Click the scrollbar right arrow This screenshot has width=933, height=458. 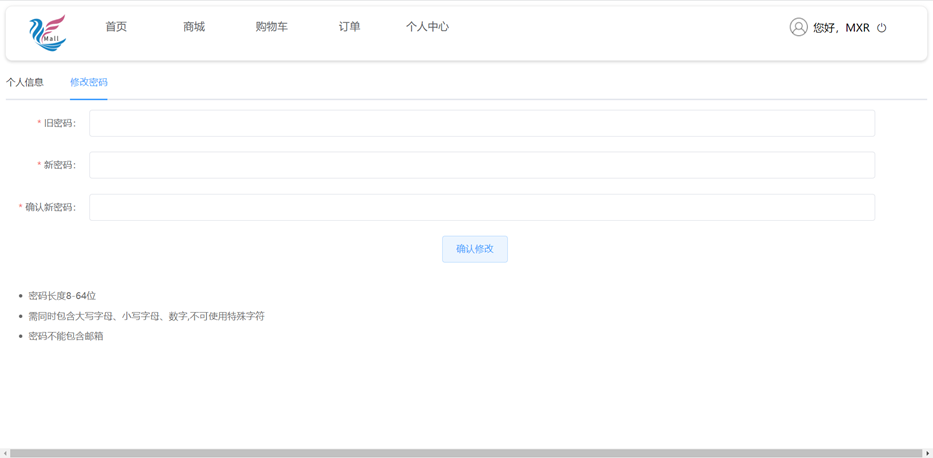click(928, 453)
